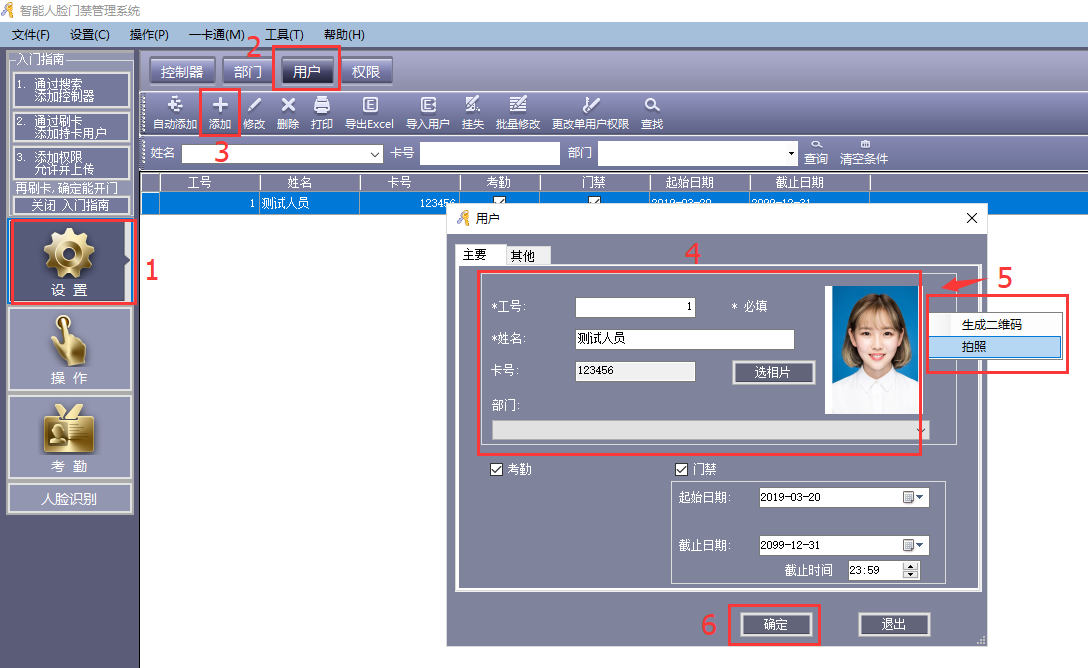Toggle the Attendance (考勤) checkbox in dialog
This screenshot has height=668, width=1088.
coord(497,469)
